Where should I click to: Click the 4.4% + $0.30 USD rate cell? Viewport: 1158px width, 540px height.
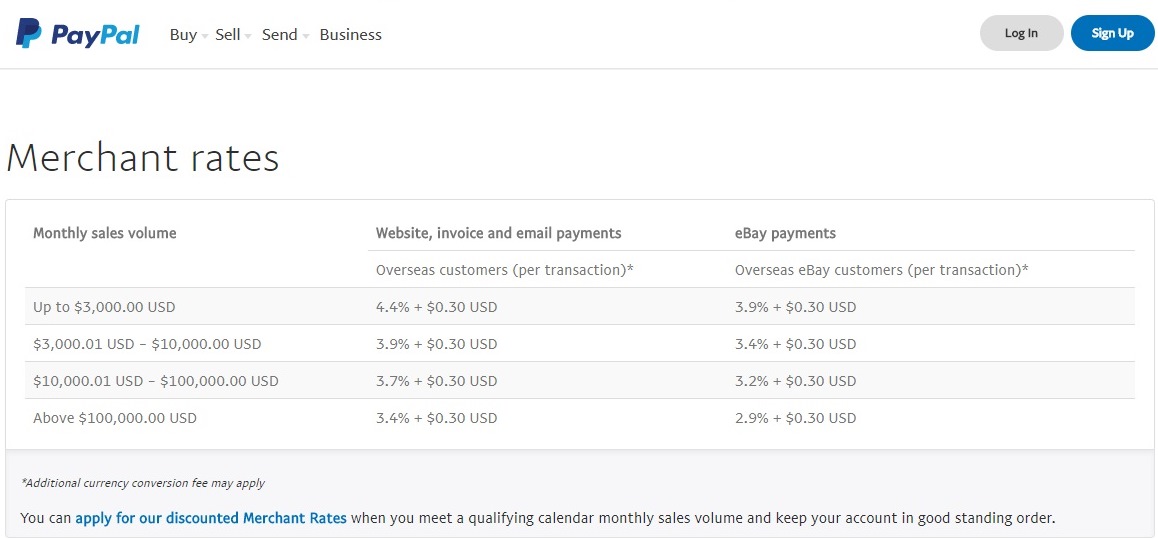click(436, 307)
